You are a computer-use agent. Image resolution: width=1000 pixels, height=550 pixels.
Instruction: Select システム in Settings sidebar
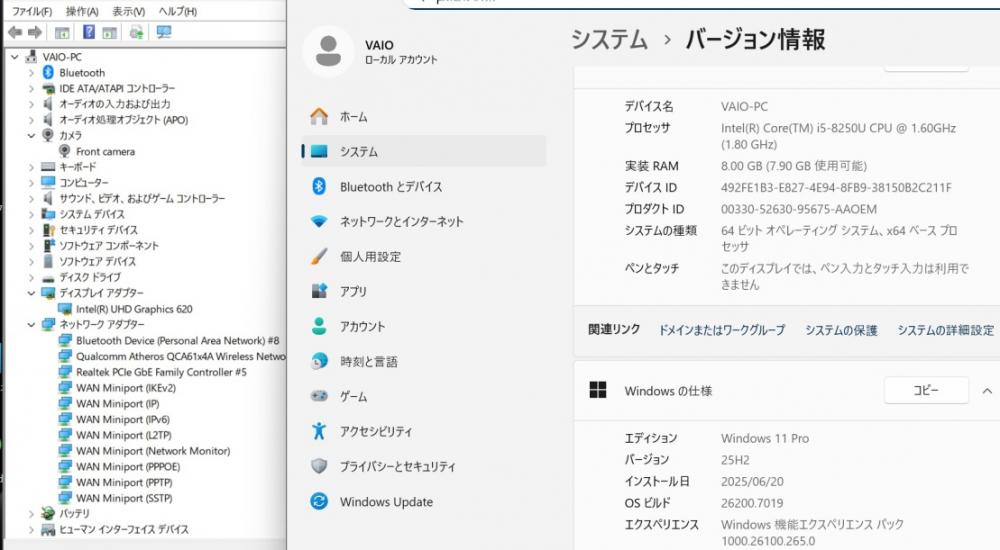pos(423,151)
